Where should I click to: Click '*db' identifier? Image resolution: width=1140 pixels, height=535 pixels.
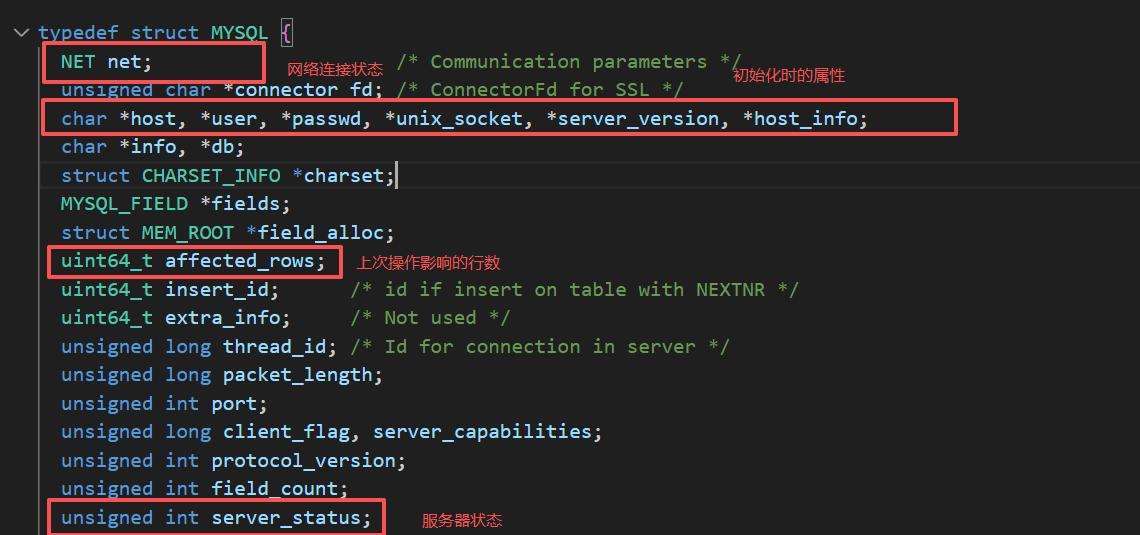click(216, 147)
